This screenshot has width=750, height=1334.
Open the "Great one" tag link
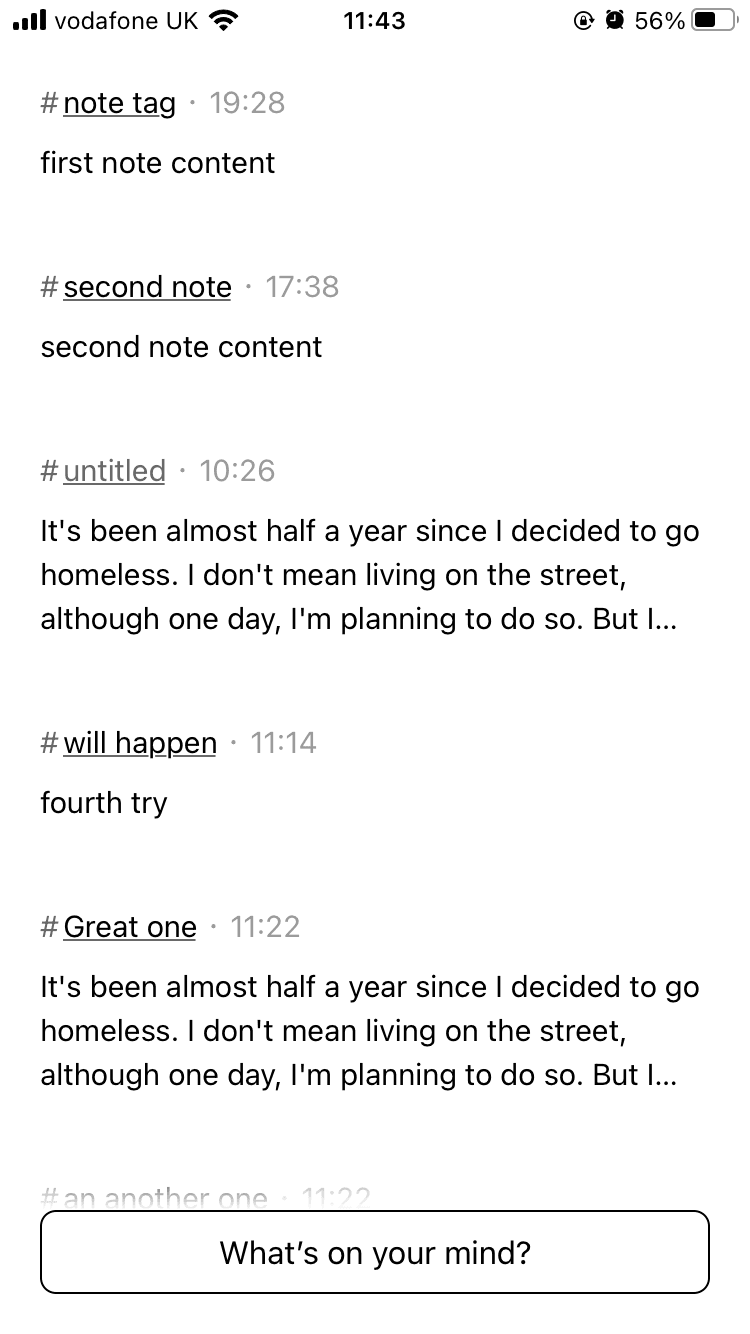pyautogui.click(x=130, y=927)
